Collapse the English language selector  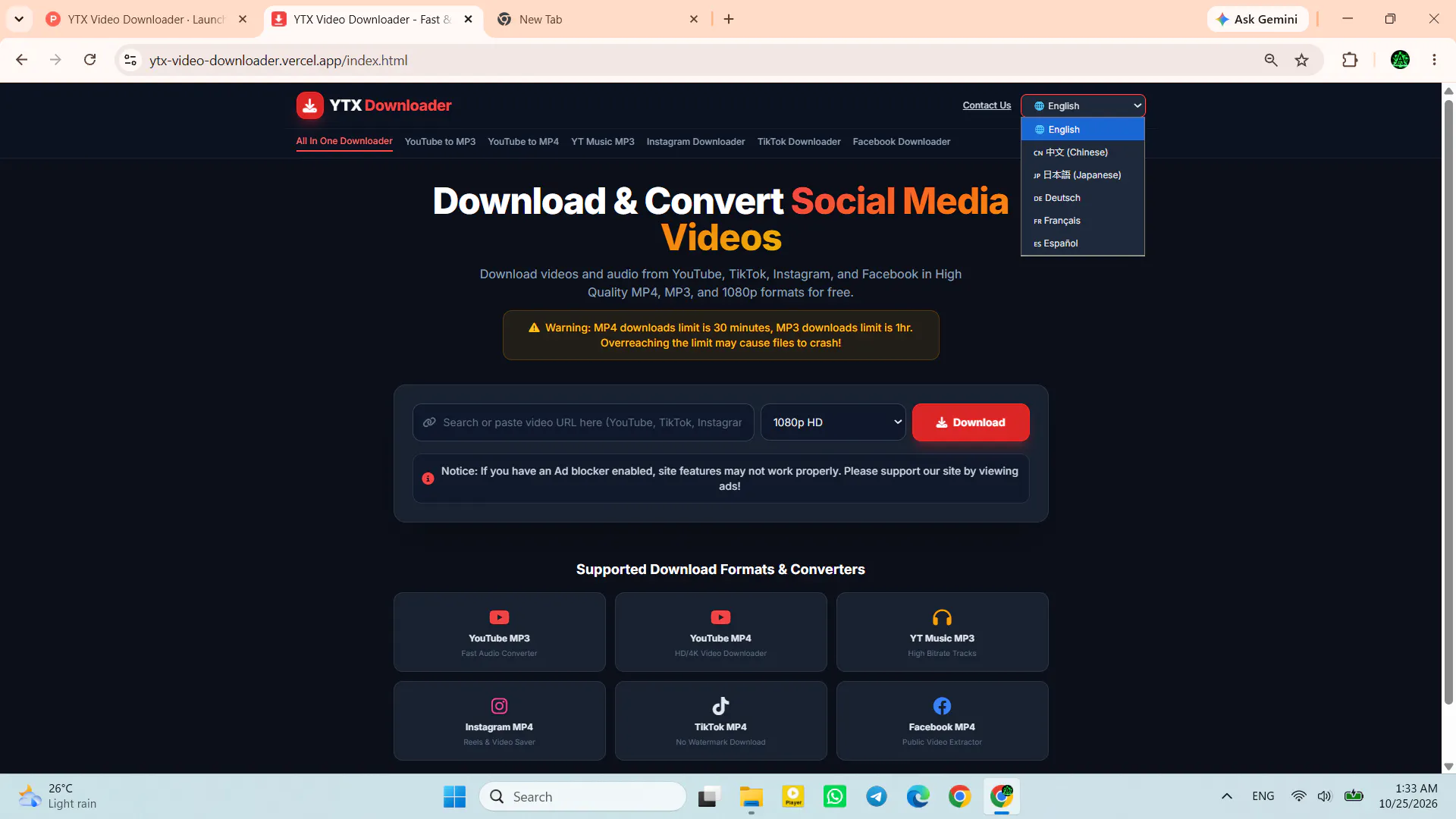1083,105
